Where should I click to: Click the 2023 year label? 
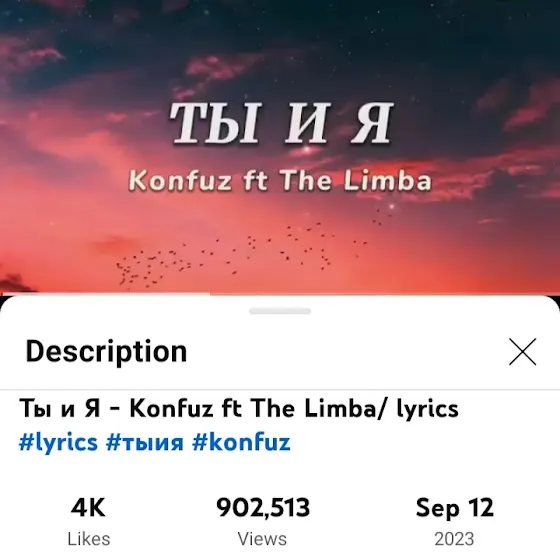454,539
